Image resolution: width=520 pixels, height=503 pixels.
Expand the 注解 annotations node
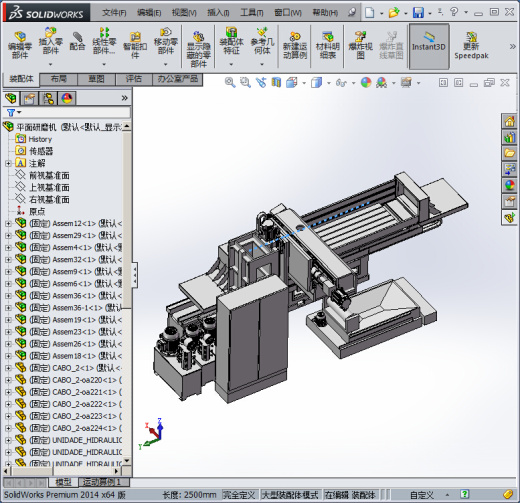tap(8, 163)
